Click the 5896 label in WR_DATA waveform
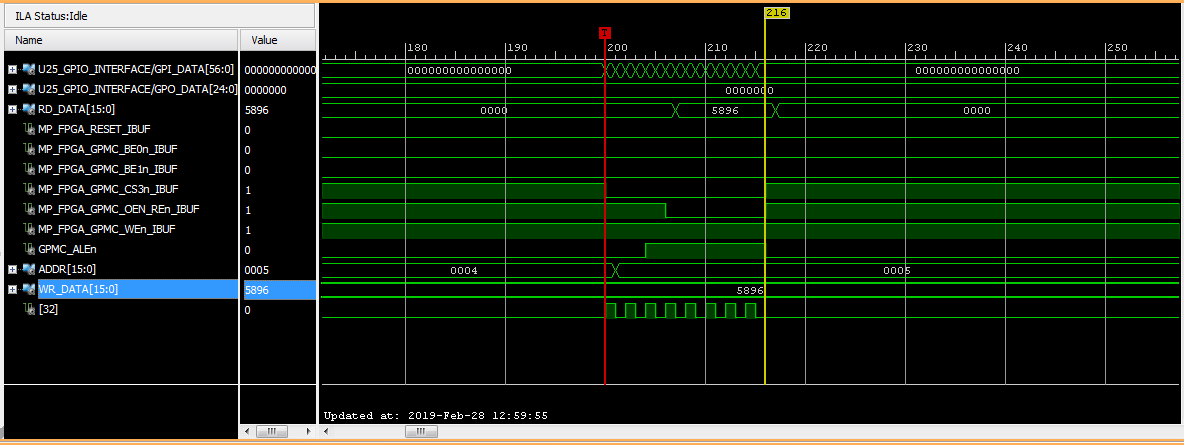 [750, 289]
